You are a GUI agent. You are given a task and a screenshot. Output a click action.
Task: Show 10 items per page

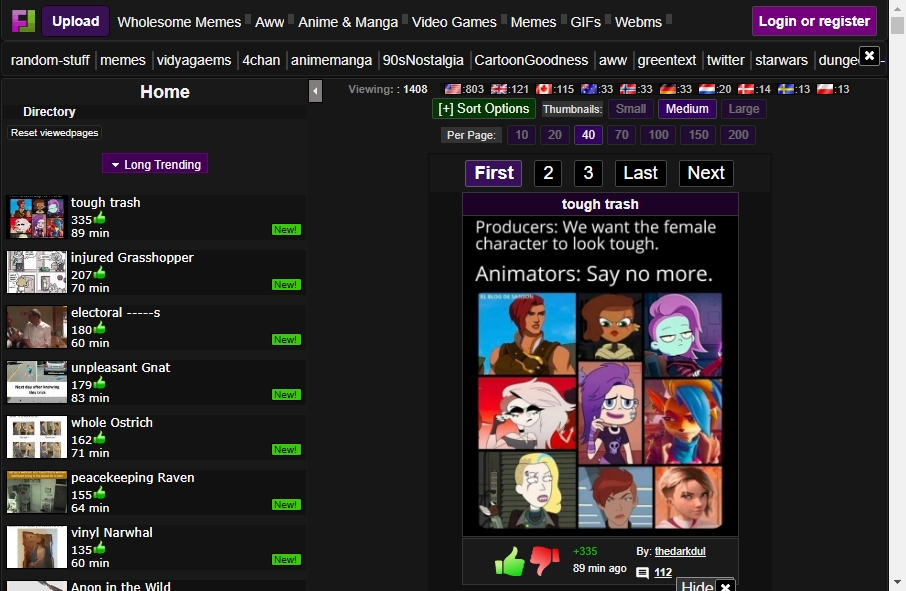tap(522, 135)
